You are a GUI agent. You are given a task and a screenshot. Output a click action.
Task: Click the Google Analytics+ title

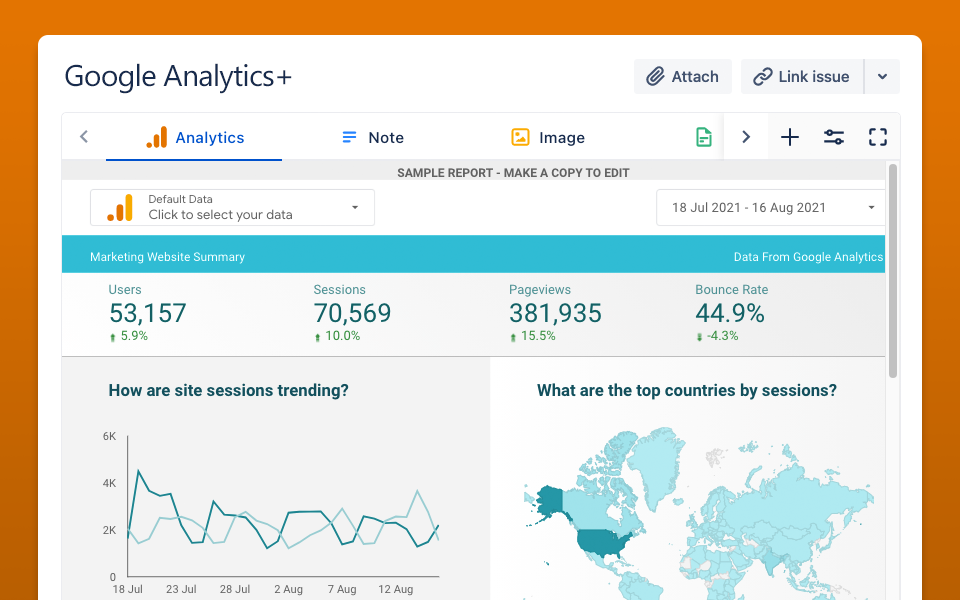pyautogui.click(x=178, y=77)
